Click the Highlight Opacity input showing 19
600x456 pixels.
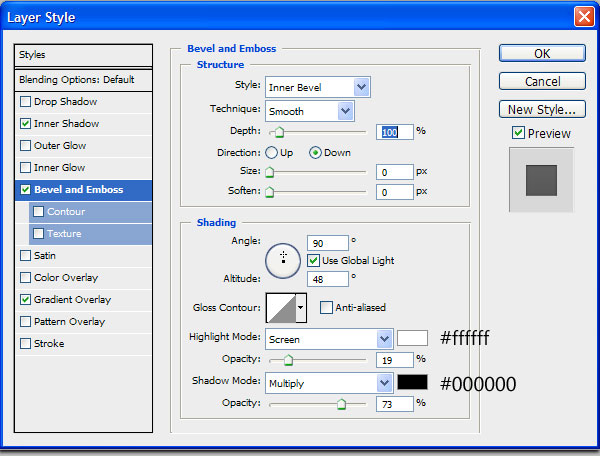pyautogui.click(x=395, y=360)
